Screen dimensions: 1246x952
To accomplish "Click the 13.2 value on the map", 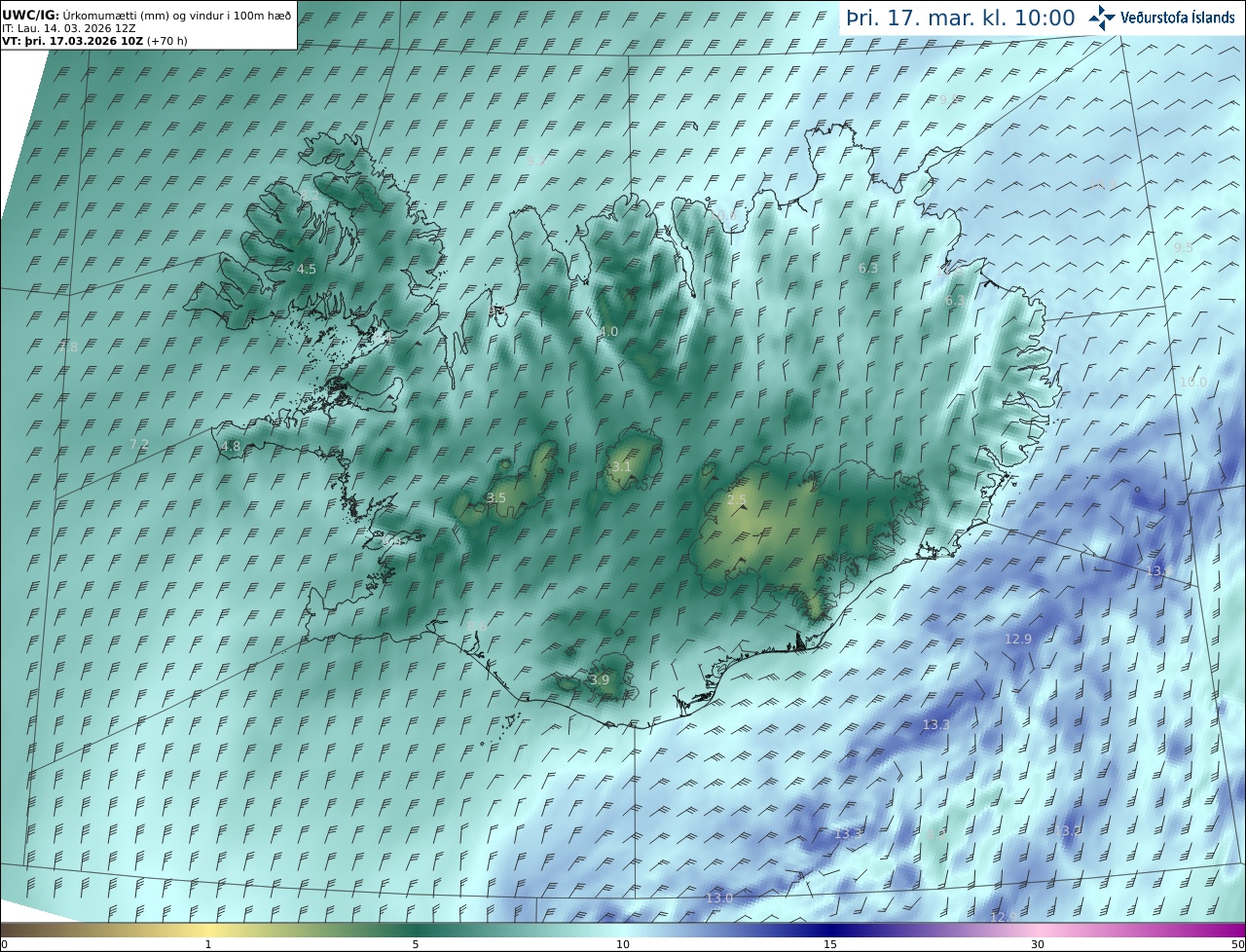I will pyautogui.click(x=1068, y=830).
